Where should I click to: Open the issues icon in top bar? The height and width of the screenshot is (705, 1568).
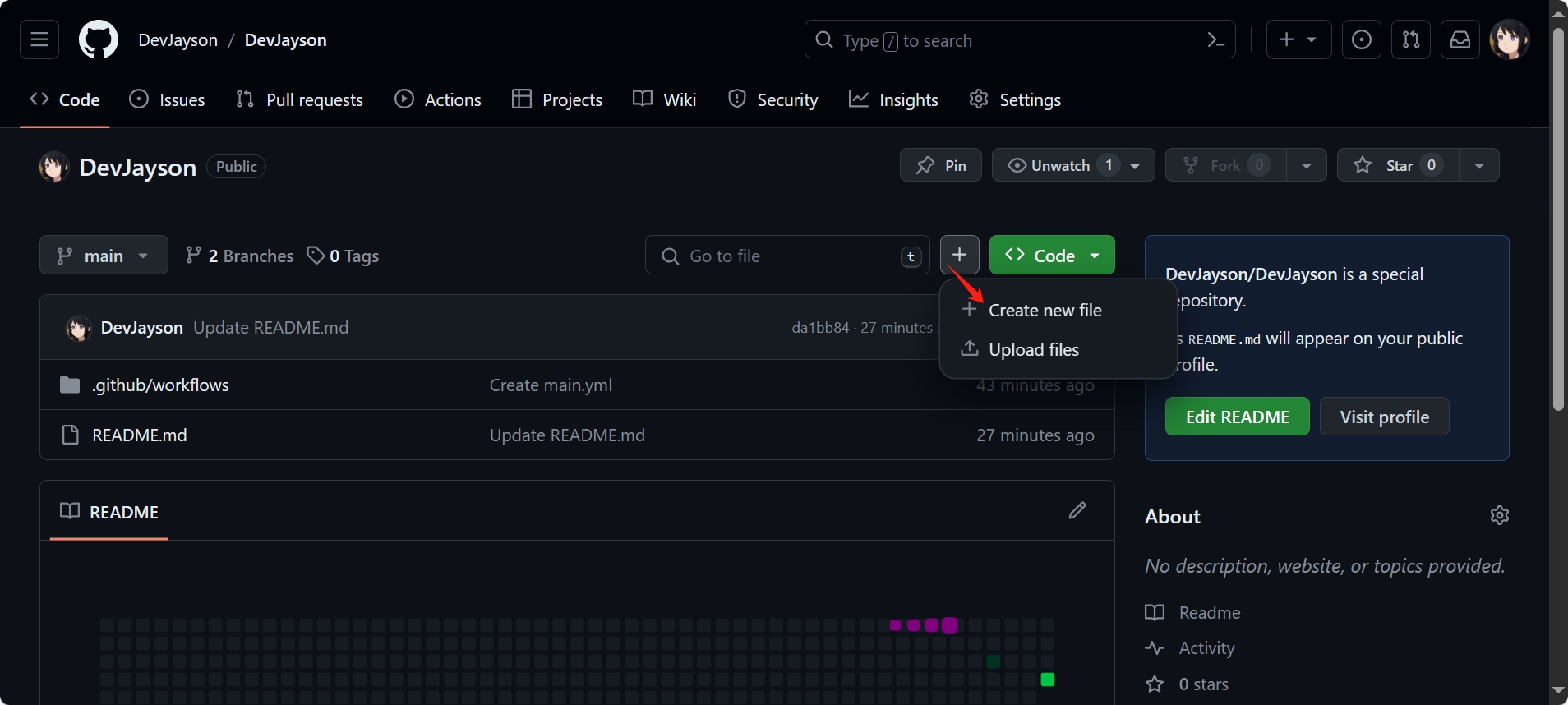(1362, 39)
